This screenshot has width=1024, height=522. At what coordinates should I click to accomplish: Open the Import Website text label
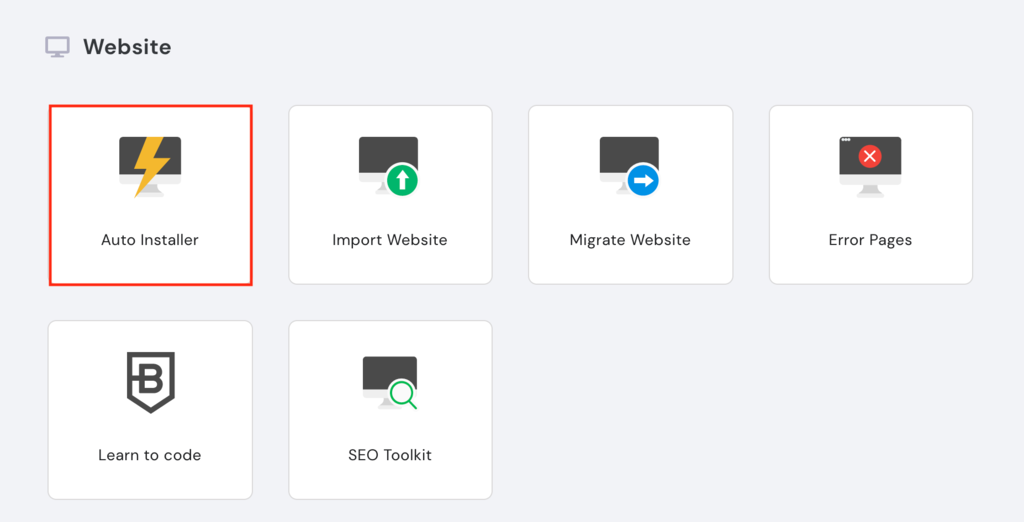click(390, 240)
